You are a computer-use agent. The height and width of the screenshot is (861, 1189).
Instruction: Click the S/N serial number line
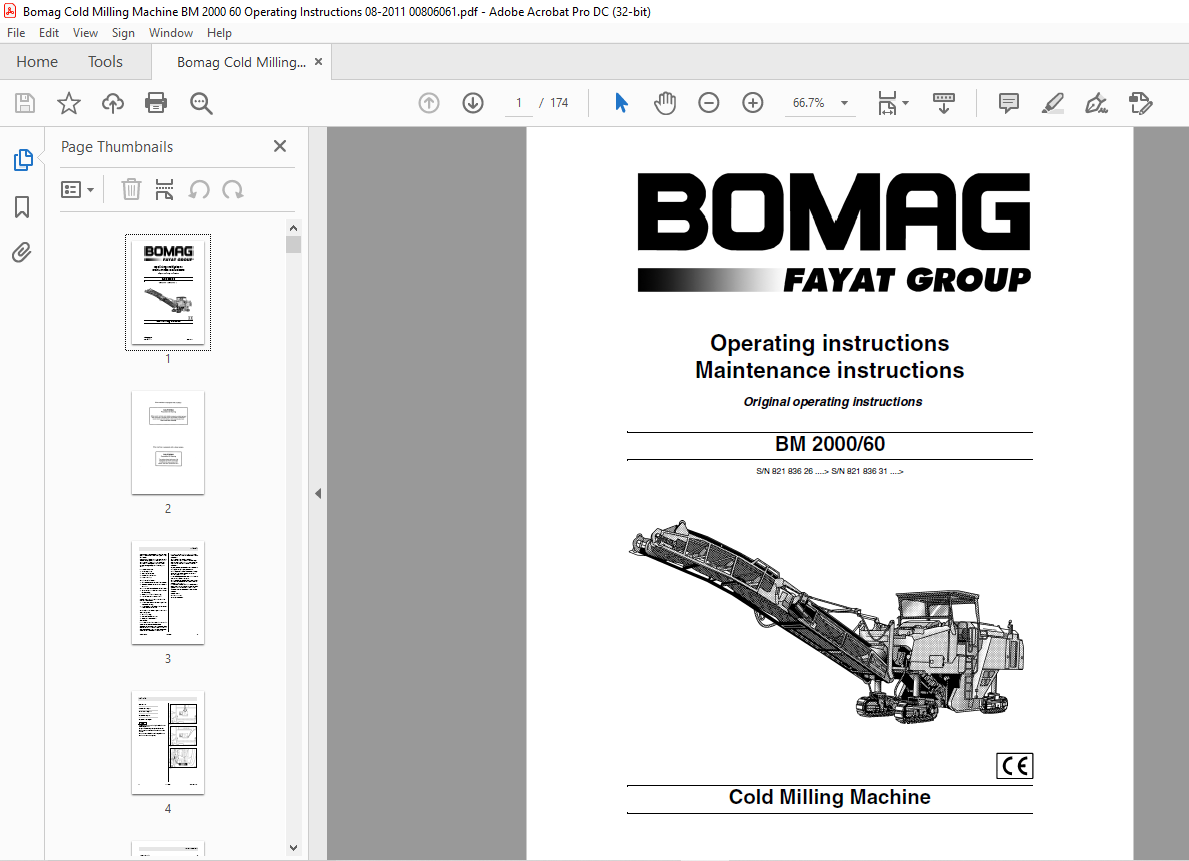[830, 471]
